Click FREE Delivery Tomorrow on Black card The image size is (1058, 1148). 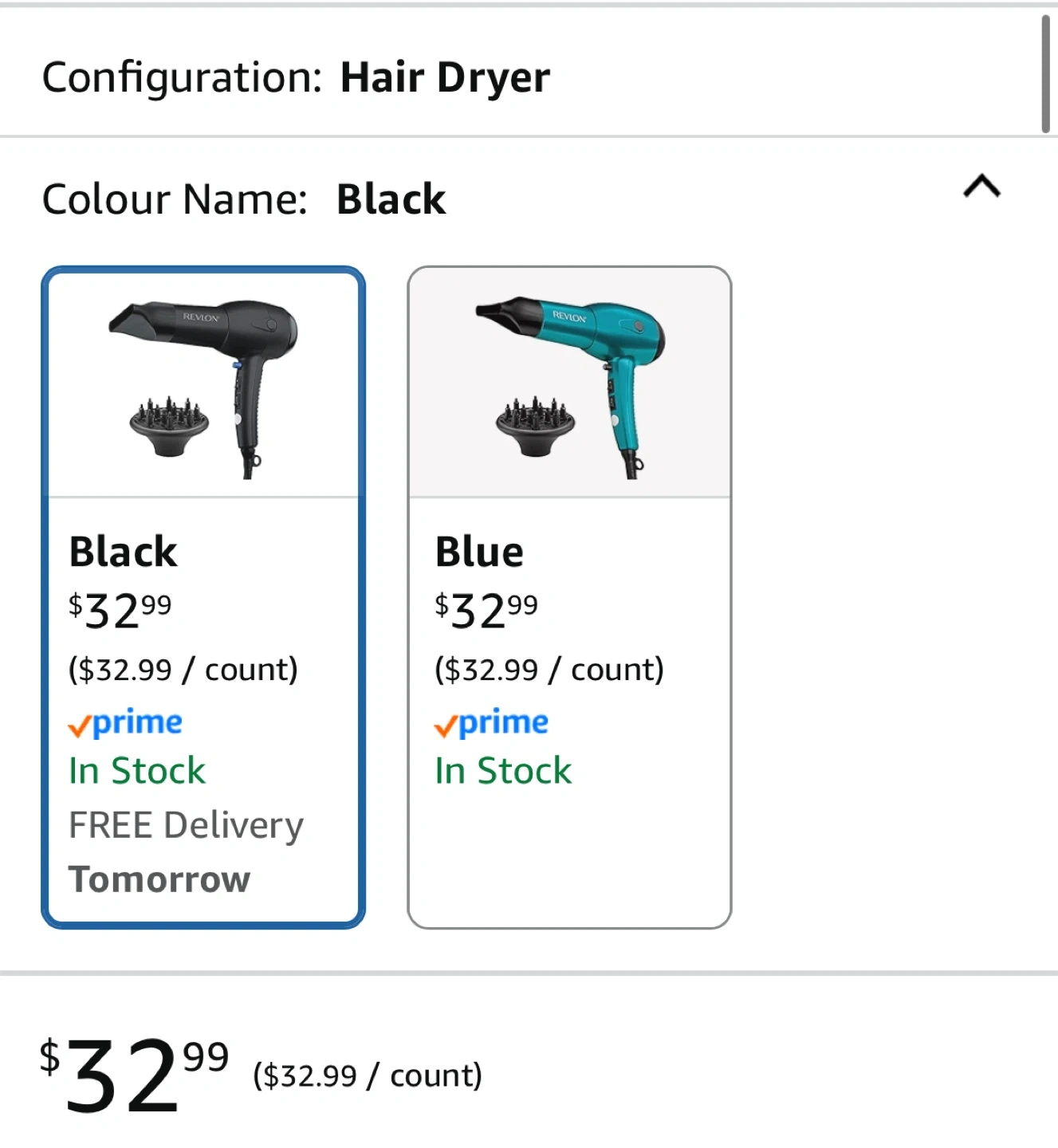coord(186,852)
